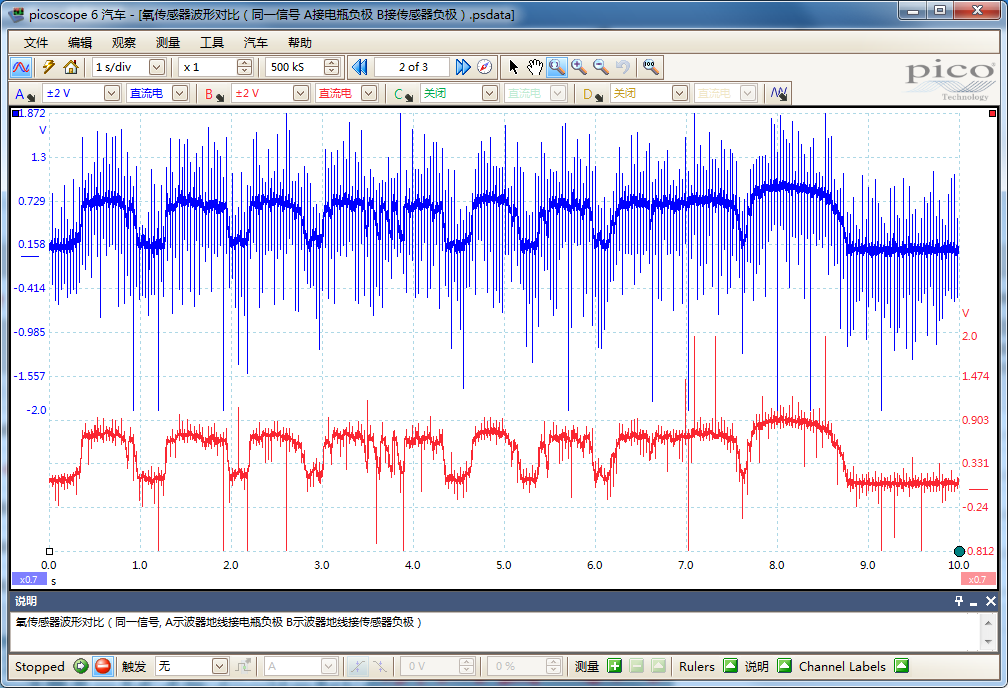
Task: Click the undo zoom arrow
Action: pyautogui.click(x=622, y=67)
